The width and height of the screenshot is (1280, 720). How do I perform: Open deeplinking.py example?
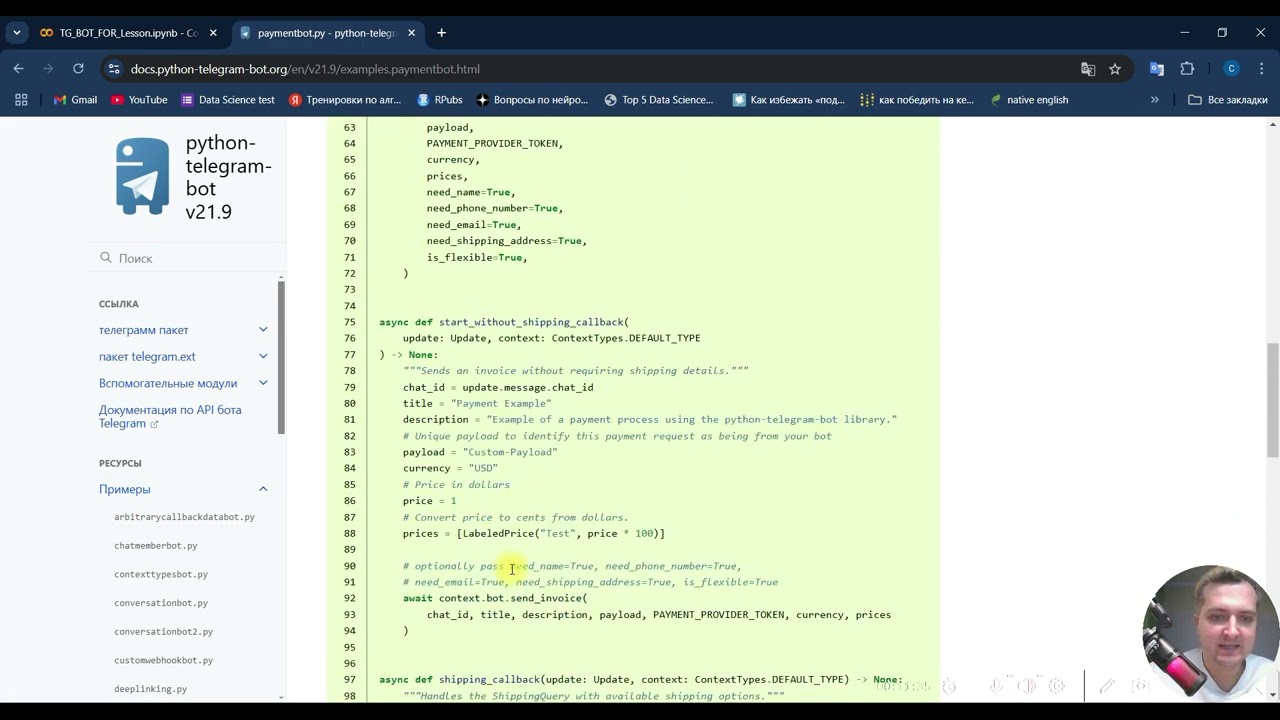point(151,689)
